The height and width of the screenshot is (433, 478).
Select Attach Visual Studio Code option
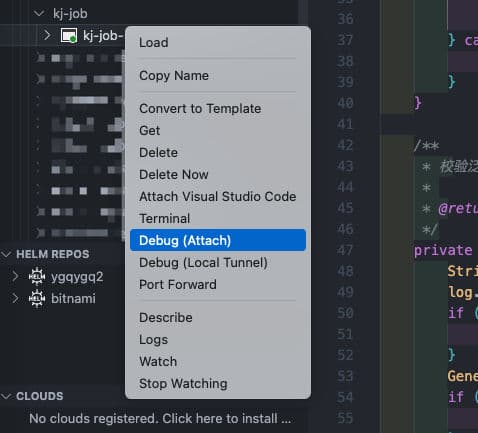[x=218, y=197]
